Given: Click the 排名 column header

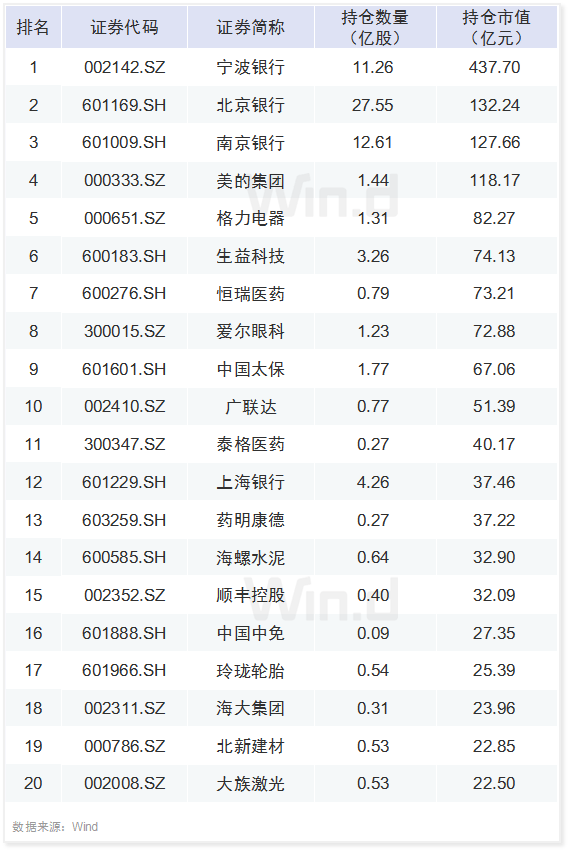Looking at the screenshot, I should 33,27.
